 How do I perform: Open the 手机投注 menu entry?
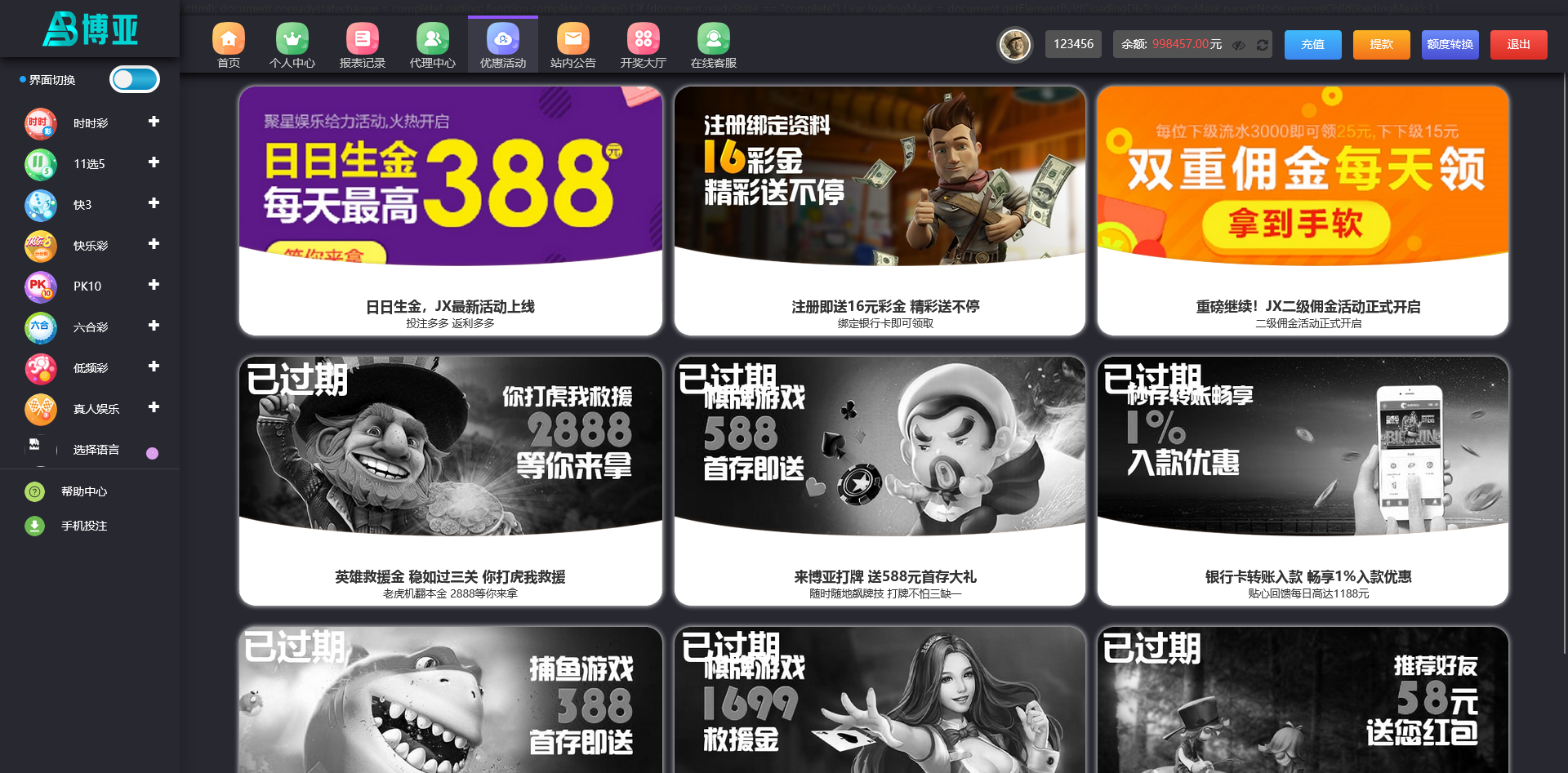pos(84,526)
